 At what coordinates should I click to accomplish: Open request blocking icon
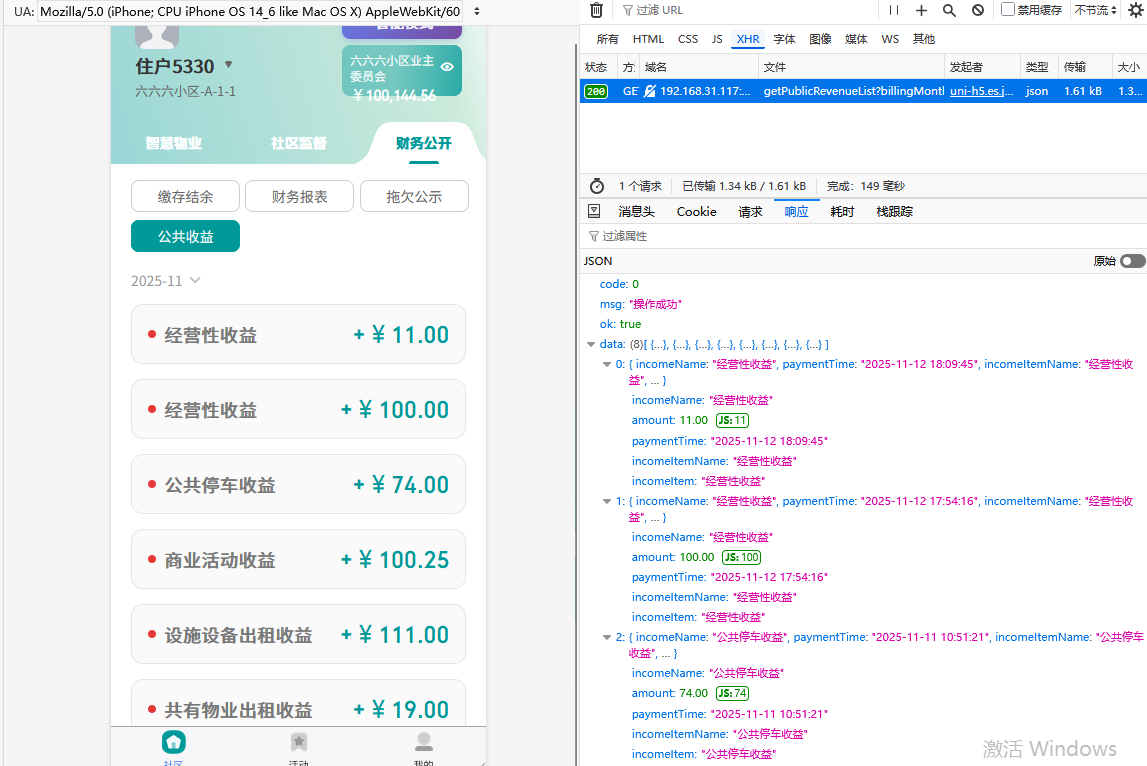point(977,10)
